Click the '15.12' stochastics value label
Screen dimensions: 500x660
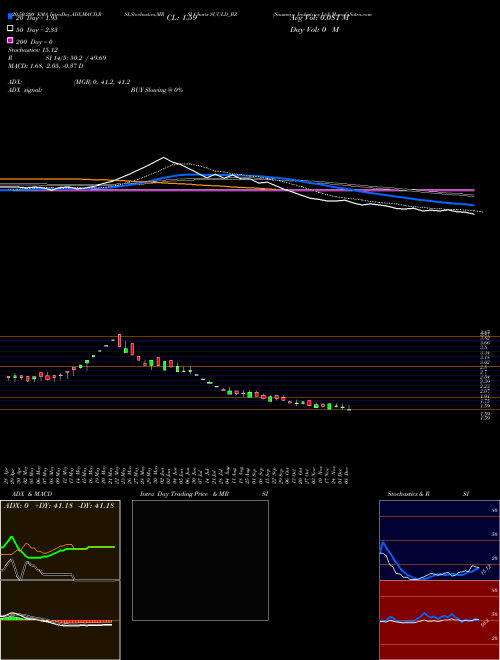click(x=485, y=570)
